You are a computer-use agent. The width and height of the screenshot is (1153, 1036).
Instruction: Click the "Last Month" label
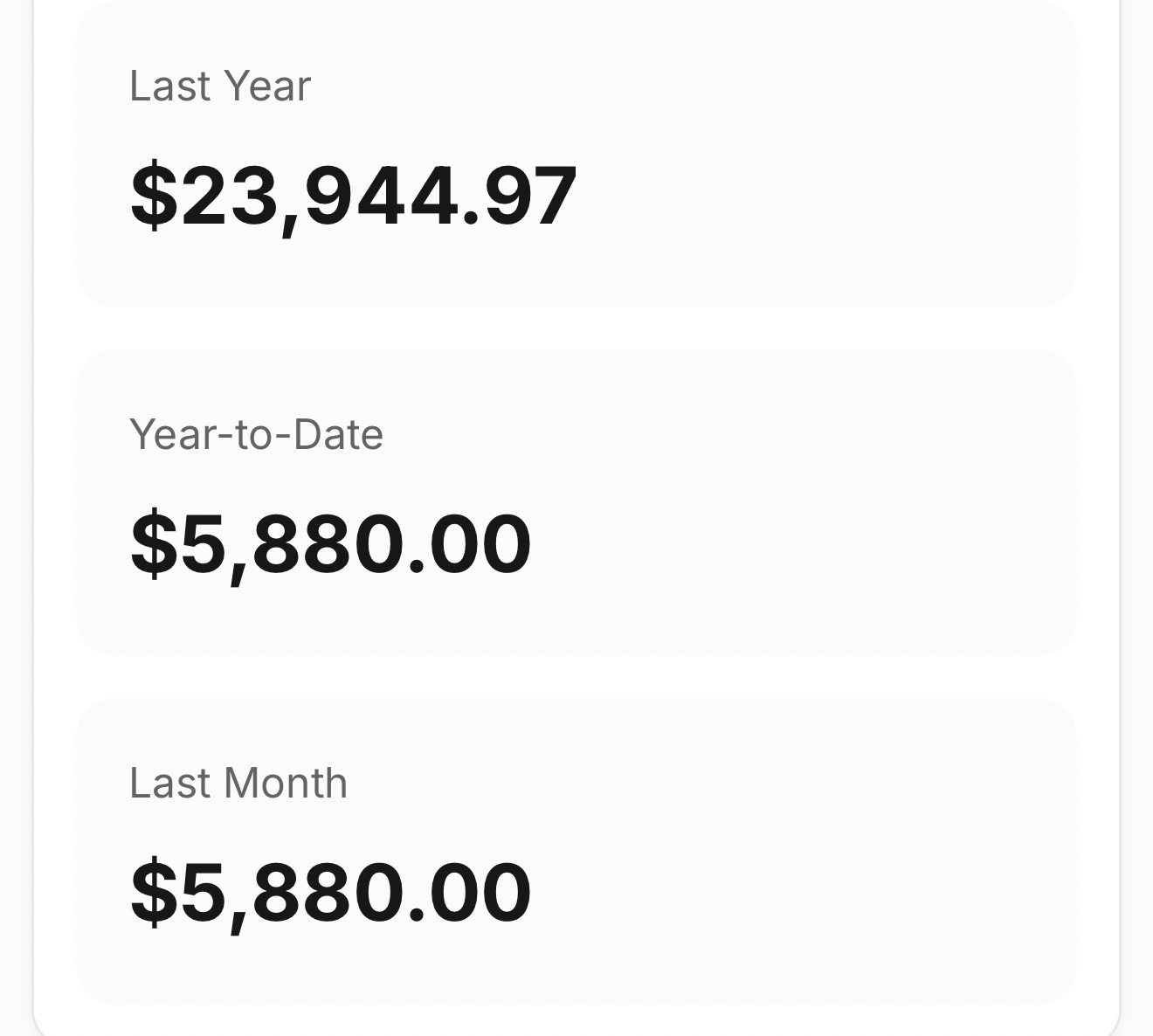click(x=238, y=783)
